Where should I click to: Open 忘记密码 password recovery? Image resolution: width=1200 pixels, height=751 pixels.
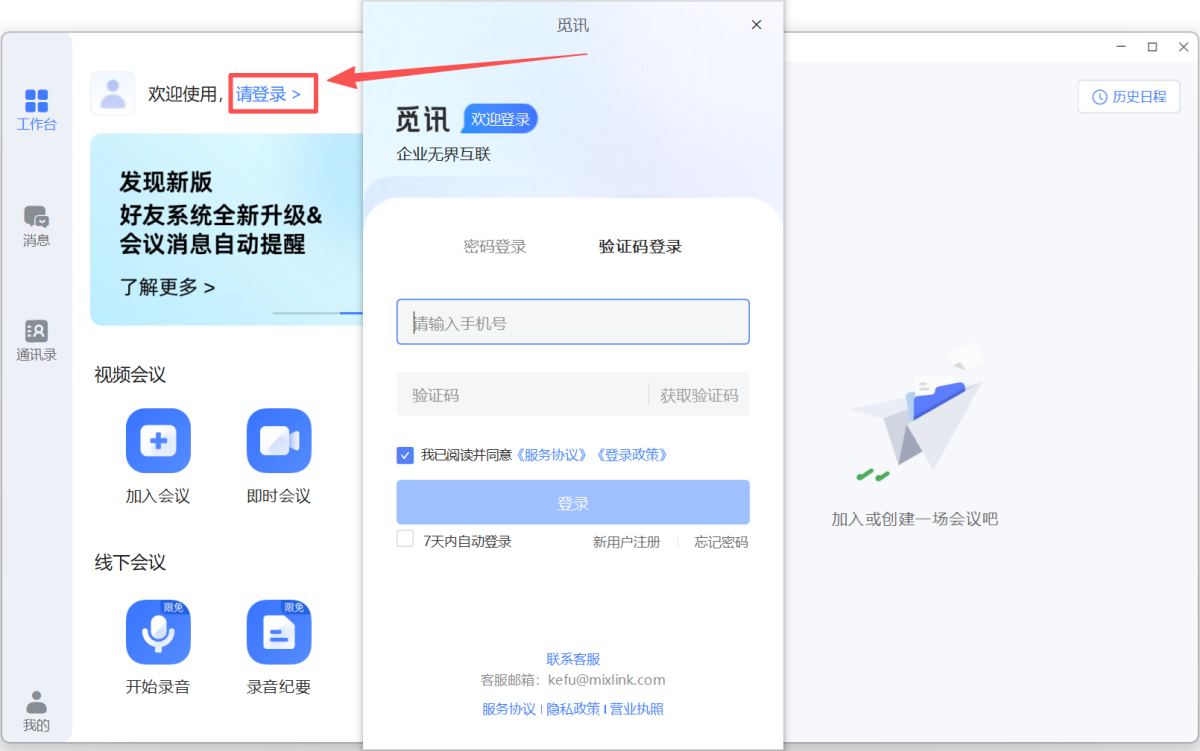pos(719,540)
